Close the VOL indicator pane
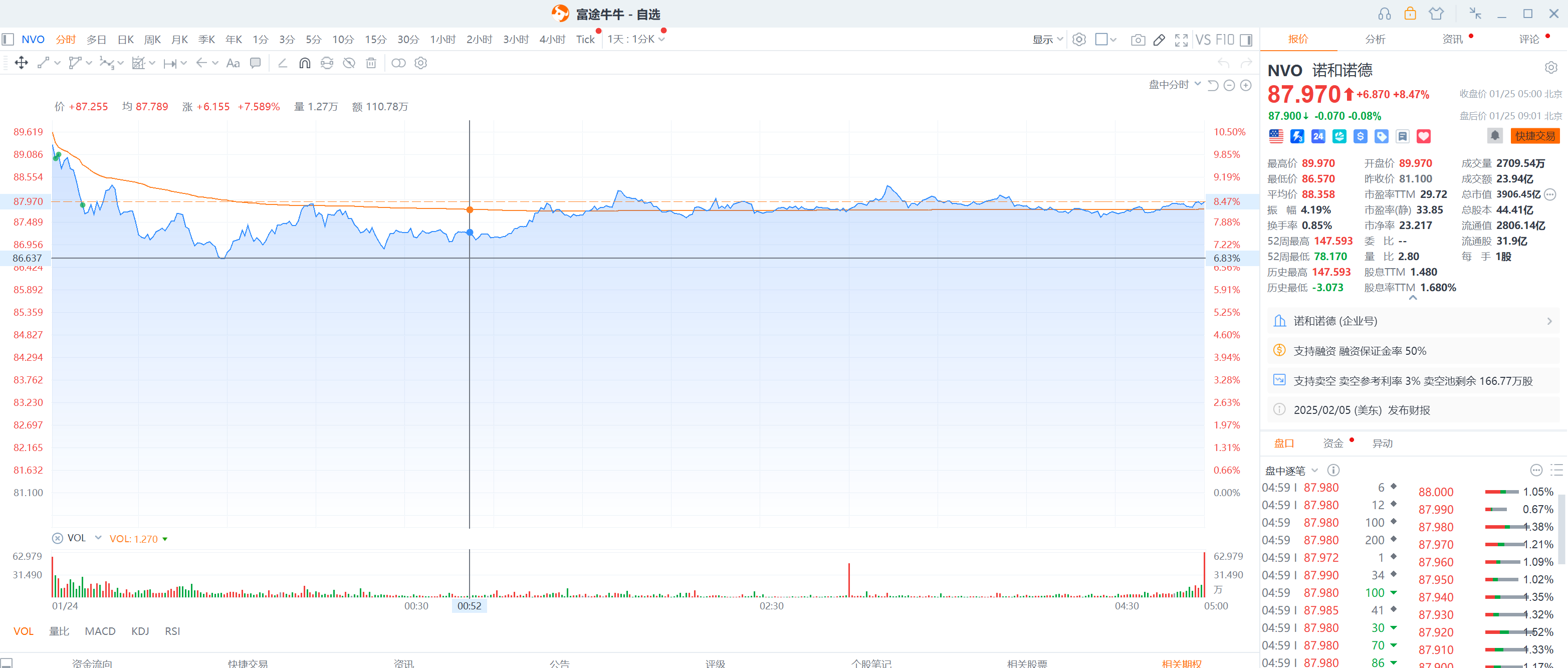The width and height of the screenshot is (1568, 668). pos(58,538)
